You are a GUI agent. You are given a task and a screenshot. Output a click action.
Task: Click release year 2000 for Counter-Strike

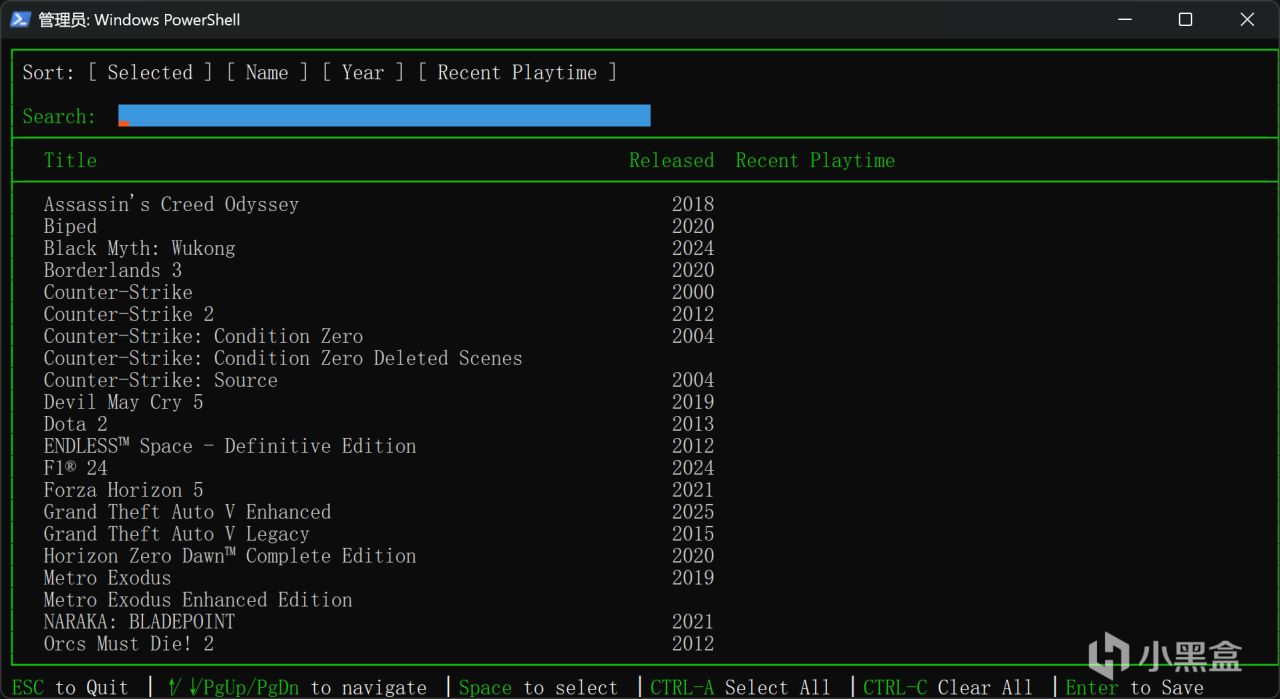[693, 292]
